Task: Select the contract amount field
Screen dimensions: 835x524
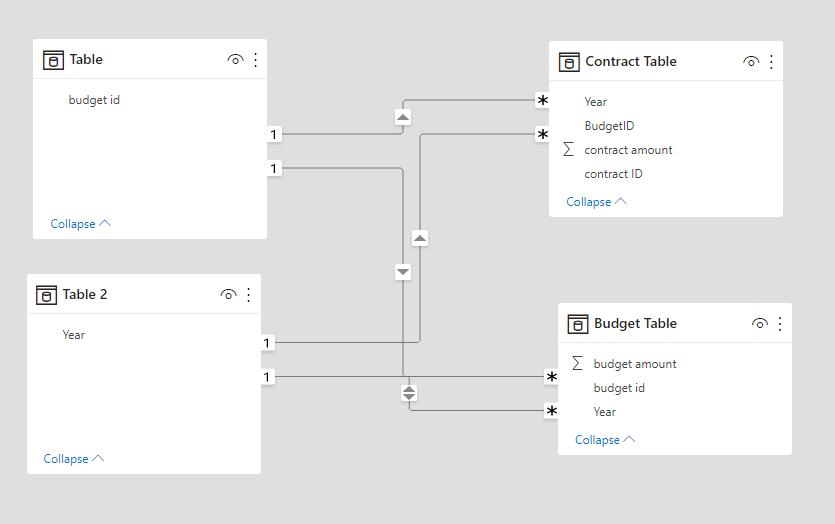Action: tap(628, 150)
